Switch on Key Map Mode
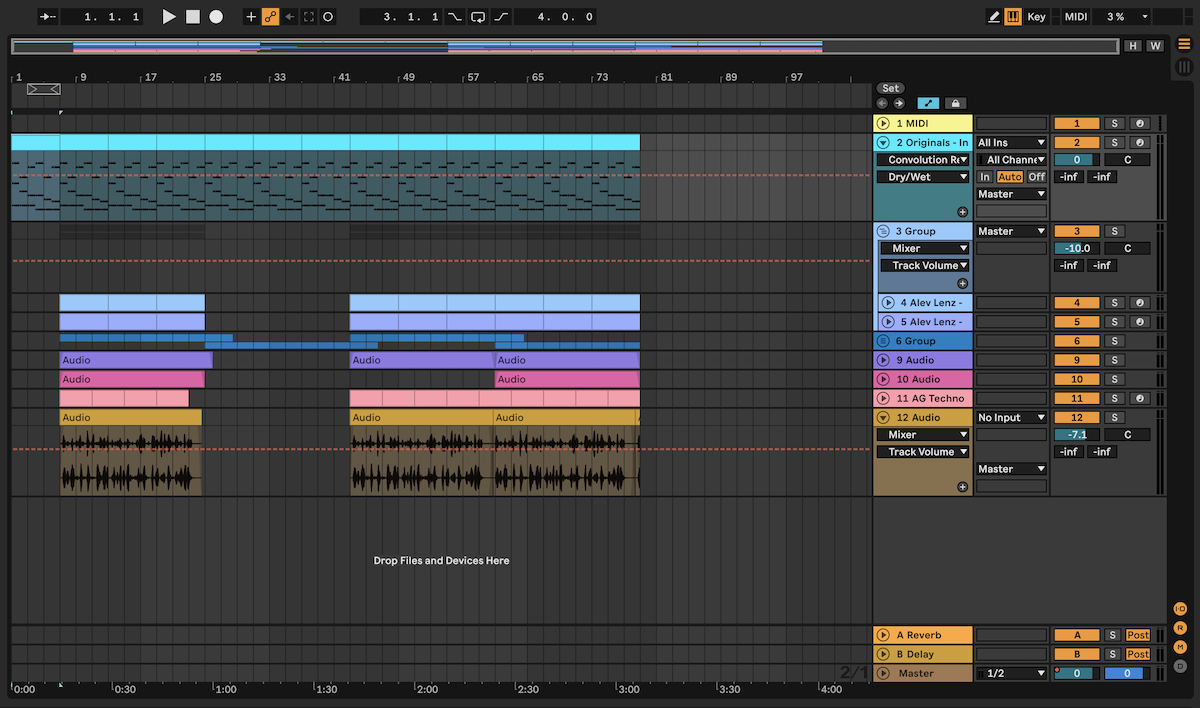 (x=1036, y=17)
